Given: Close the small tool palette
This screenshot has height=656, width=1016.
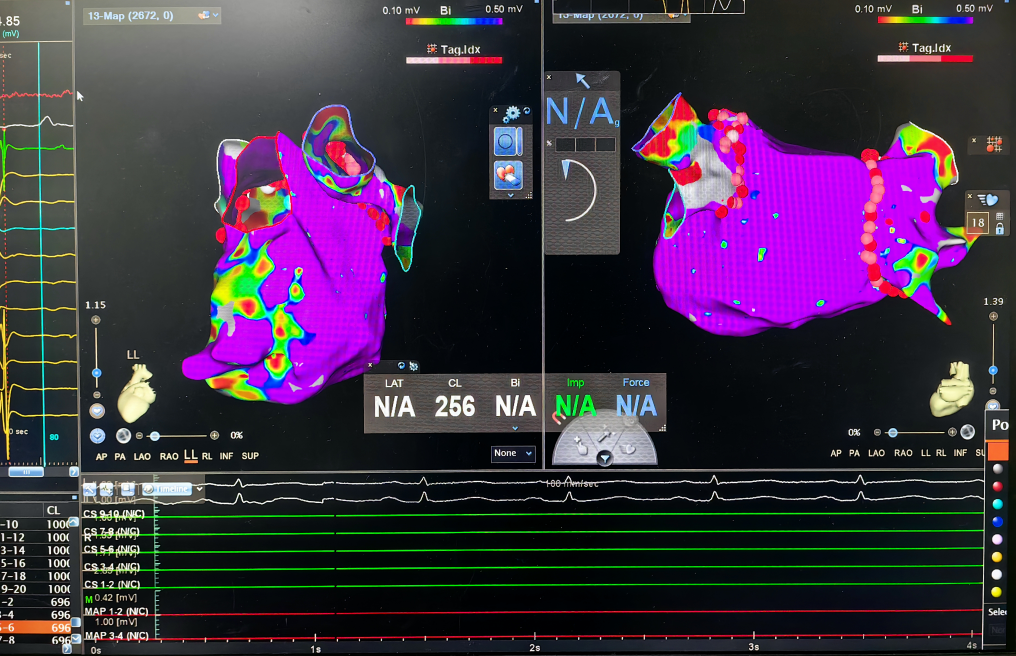Looking at the screenshot, I should pos(496,110).
